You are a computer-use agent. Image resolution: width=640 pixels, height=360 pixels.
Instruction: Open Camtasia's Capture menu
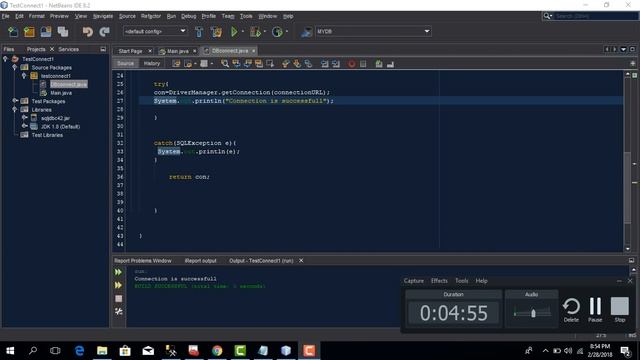pos(413,281)
